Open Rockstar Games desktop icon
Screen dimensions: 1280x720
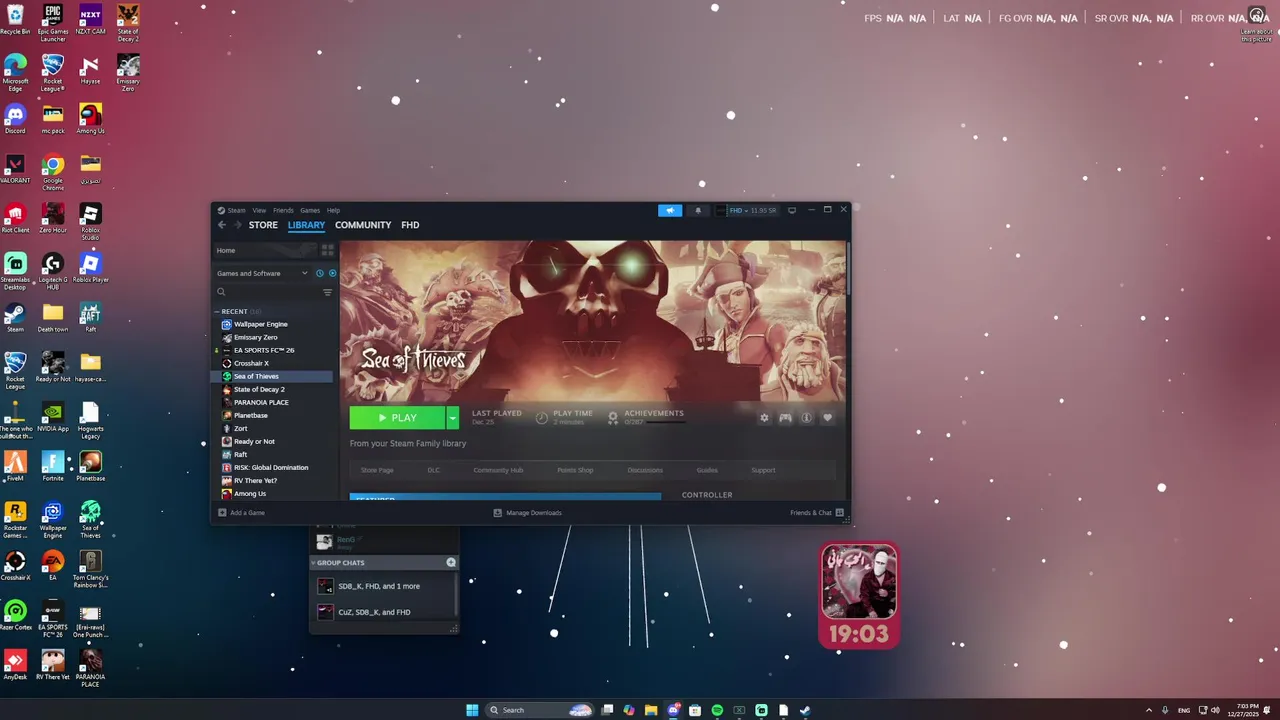pos(15,519)
